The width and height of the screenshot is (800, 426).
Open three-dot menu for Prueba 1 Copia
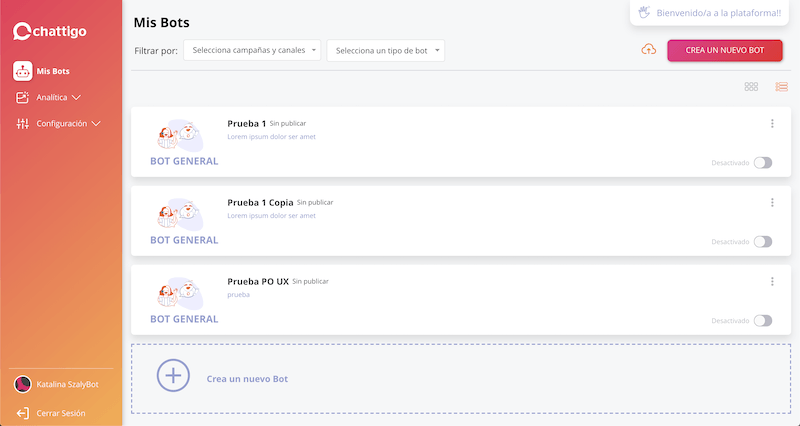pos(772,203)
